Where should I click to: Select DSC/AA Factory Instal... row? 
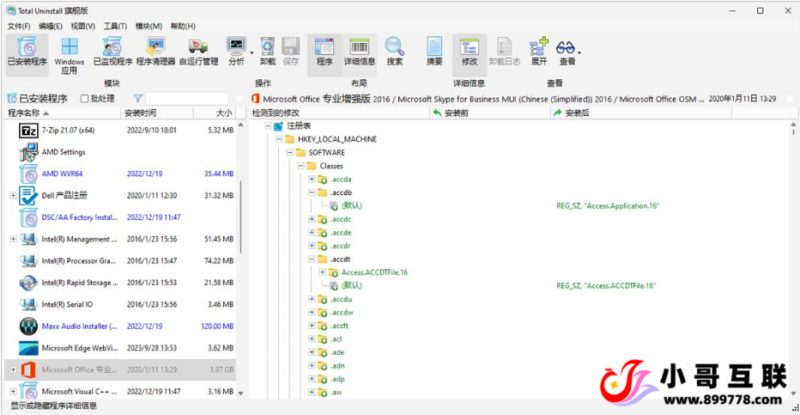[120, 217]
